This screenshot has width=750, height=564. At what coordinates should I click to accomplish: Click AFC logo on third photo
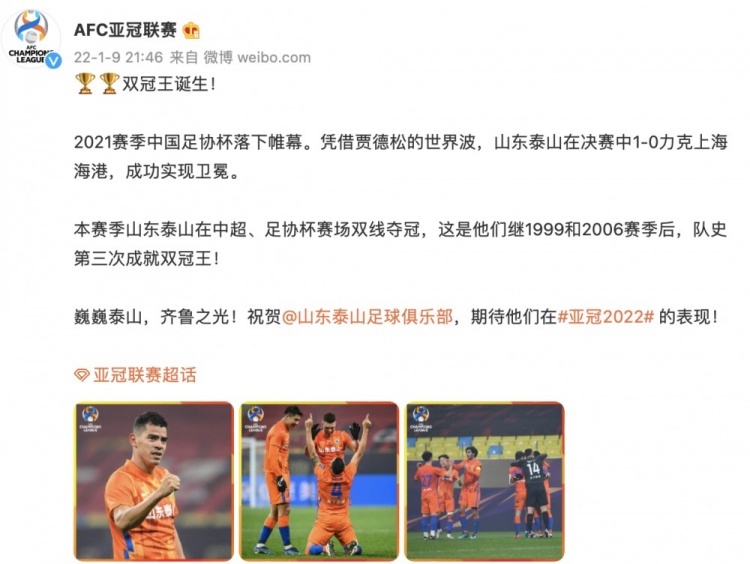click(421, 419)
